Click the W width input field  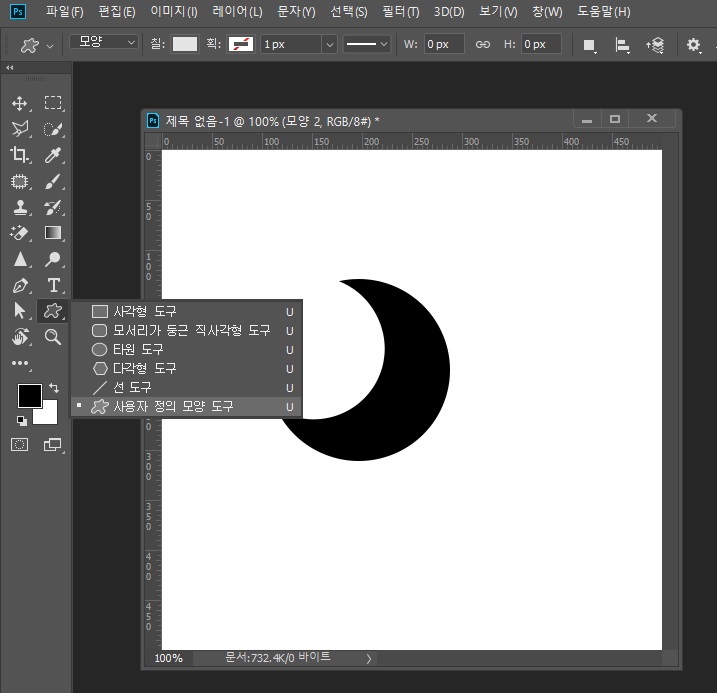pyautogui.click(x=444, y=44)
